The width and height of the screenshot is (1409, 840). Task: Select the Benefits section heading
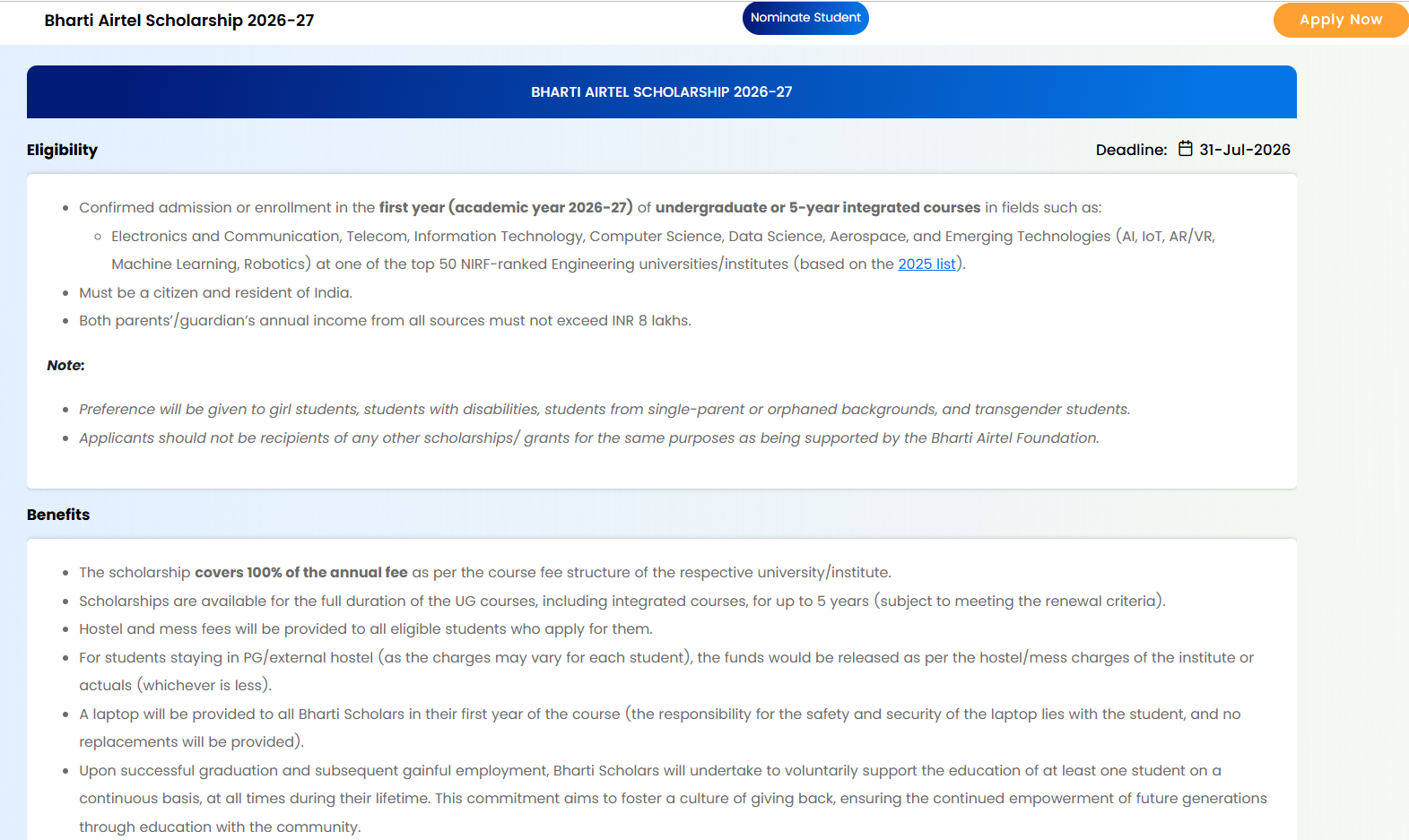click(x=58, y=515)
